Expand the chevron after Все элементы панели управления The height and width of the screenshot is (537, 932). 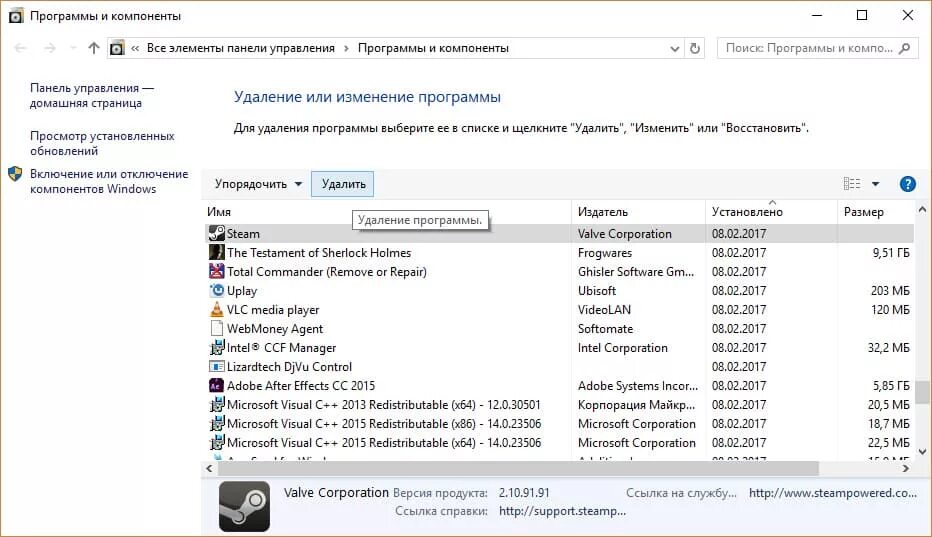pos(346,48)
